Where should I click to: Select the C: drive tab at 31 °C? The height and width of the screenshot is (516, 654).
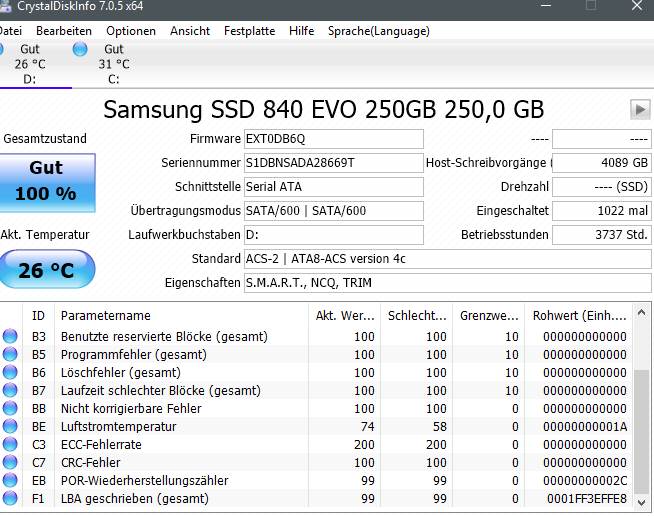[114, 64]
